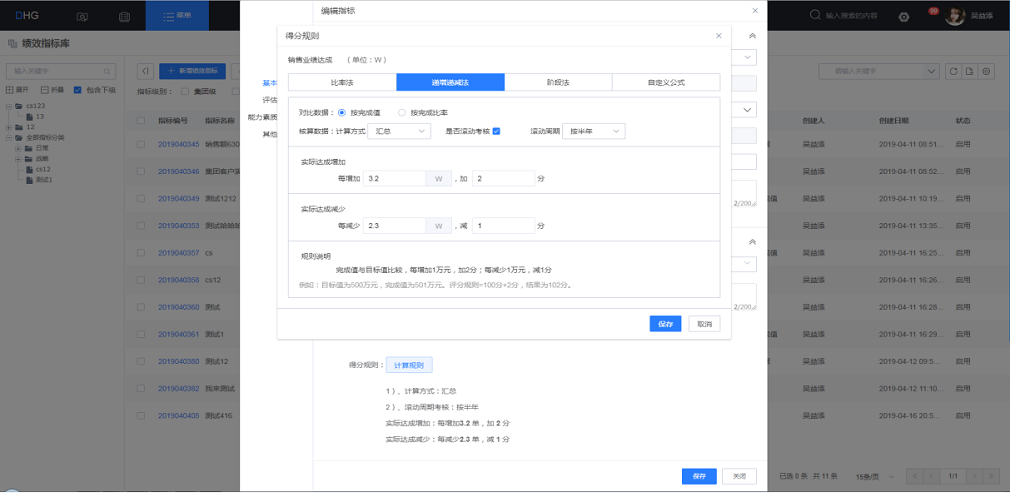
Task: Switch to the 比率法 tab
Action: point(341,83)
